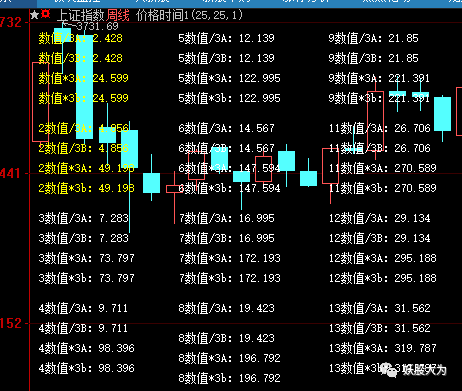
Task: Select the 12数值*3b: 295.188 line
Action: coord(383,278)
